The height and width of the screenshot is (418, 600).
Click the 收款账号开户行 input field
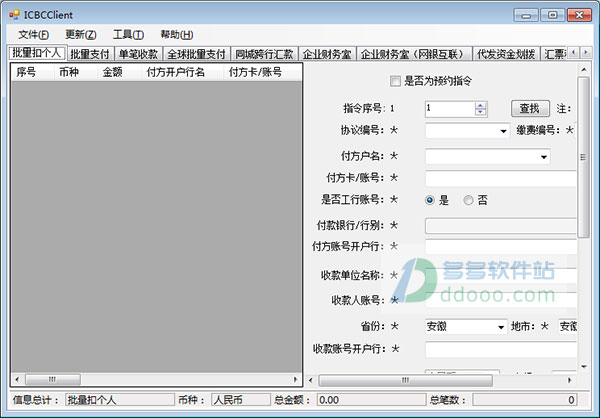501,349
